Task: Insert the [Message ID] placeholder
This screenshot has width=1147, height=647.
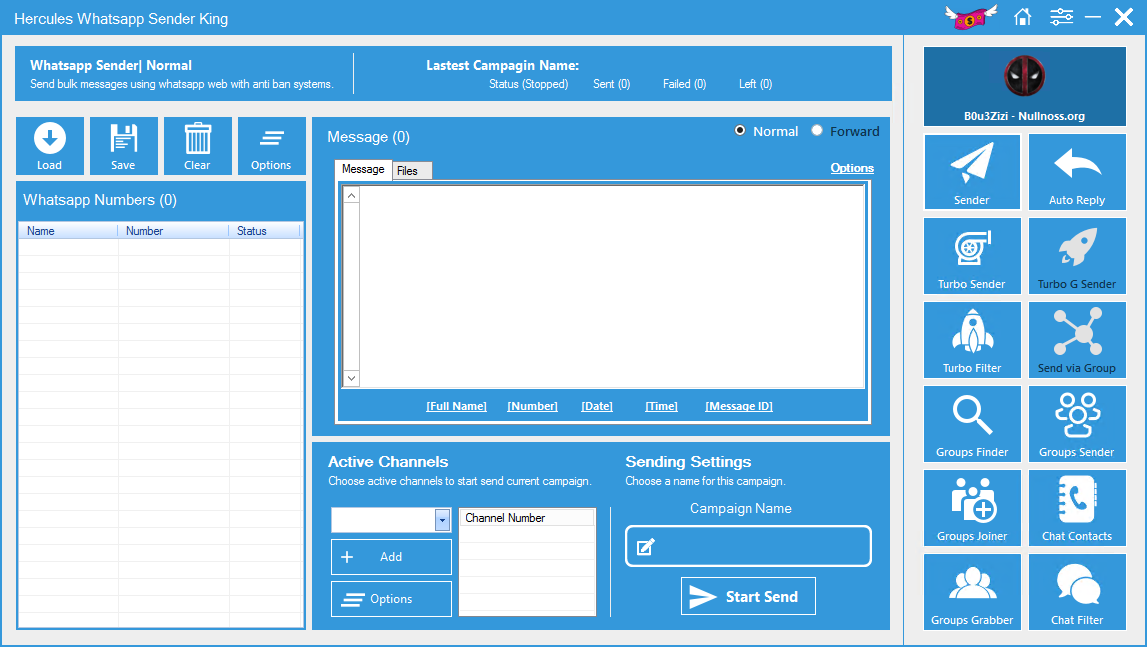Action: pyautogui.click(x=739, y=406)
